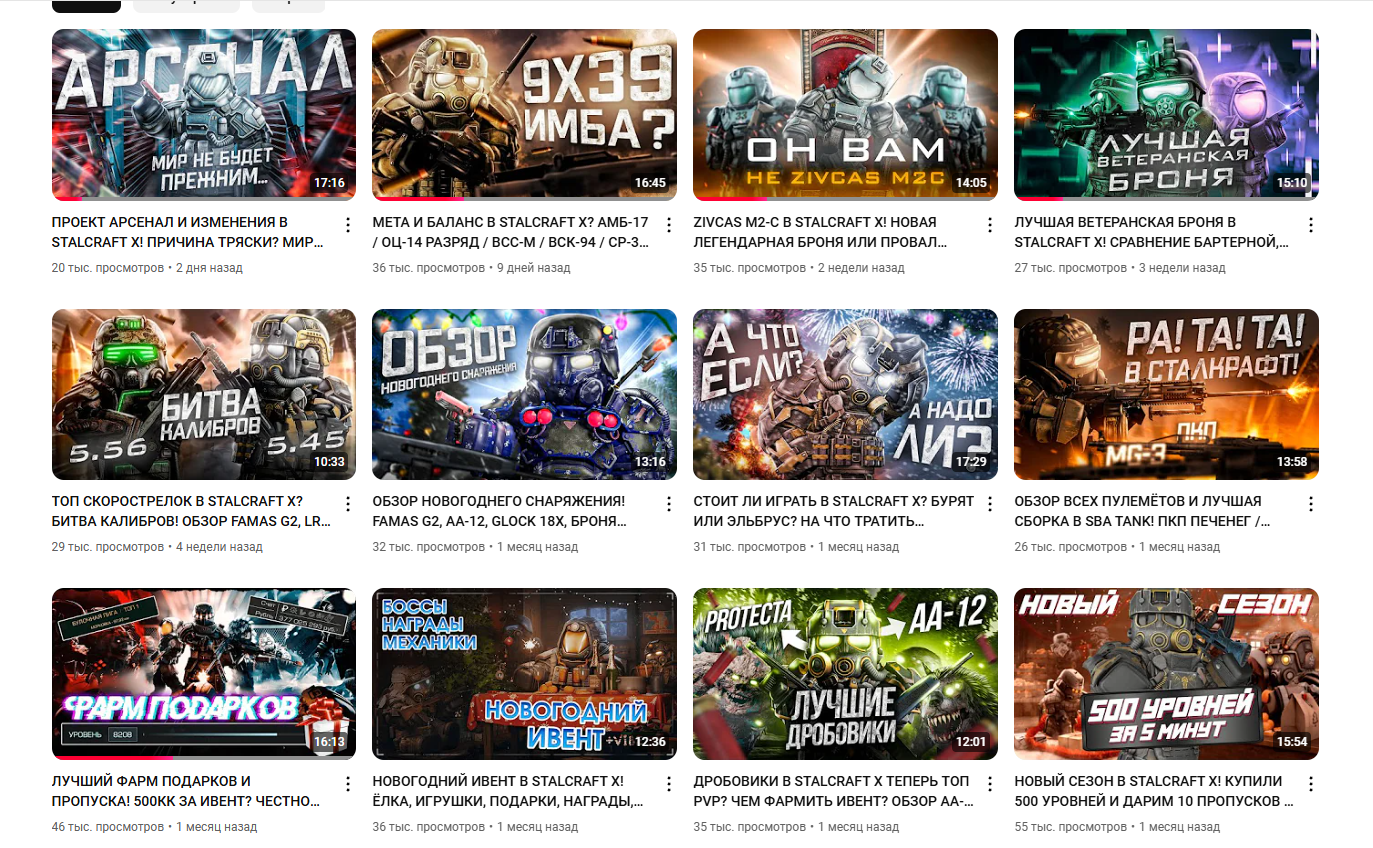Click text 31 тыс. просмотров • 1 месяц назад

pos(796,547)
